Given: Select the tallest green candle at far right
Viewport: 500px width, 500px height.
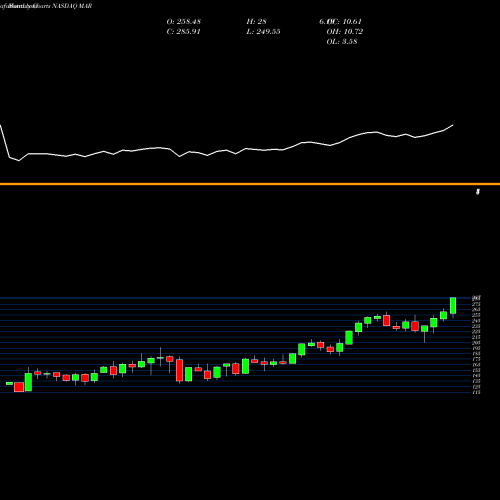Looking at the screenshot, I should click(453, 306).
